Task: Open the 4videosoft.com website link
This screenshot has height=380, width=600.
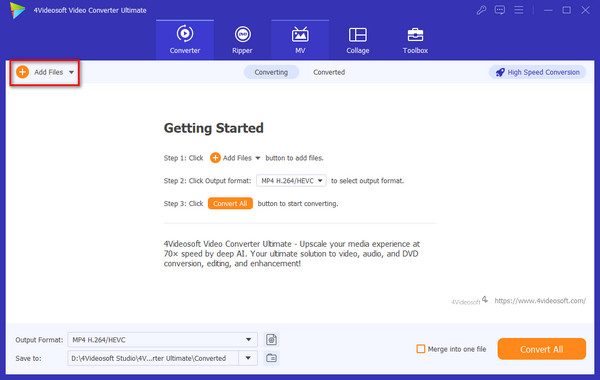Action: (540, 301)
